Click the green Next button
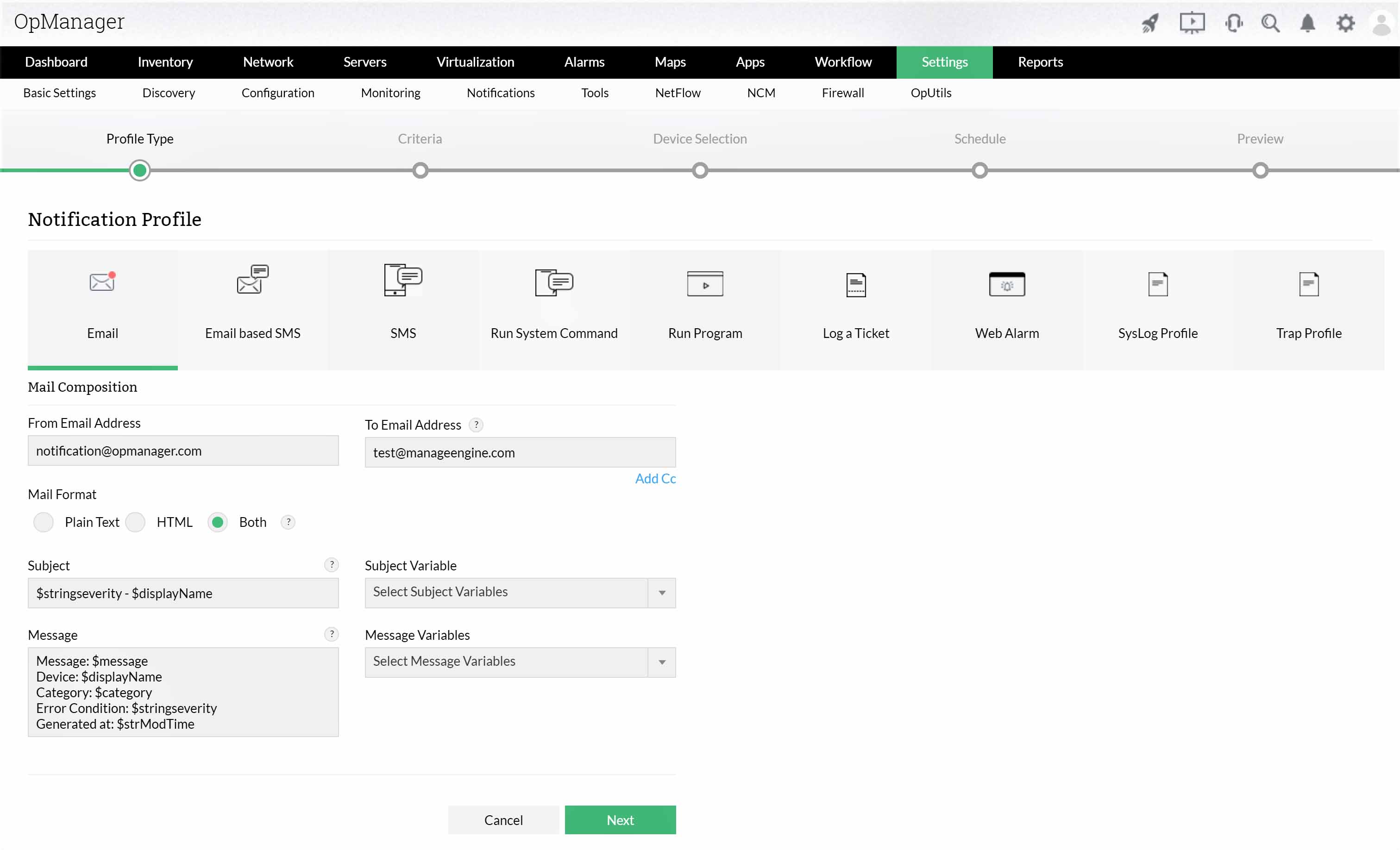Screen dimensions: 1400x850 click(619, 819)
